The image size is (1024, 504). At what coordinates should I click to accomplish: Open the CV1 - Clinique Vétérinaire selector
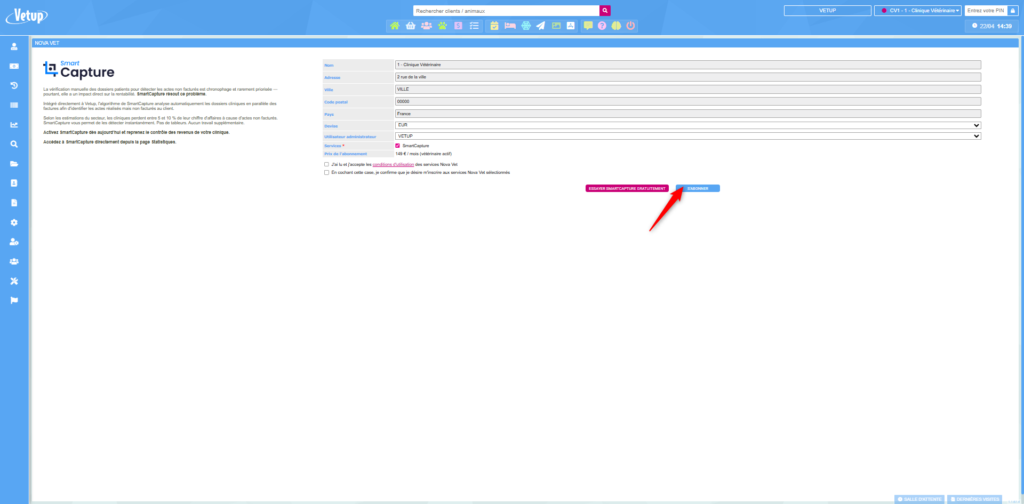tap(917, 10)
